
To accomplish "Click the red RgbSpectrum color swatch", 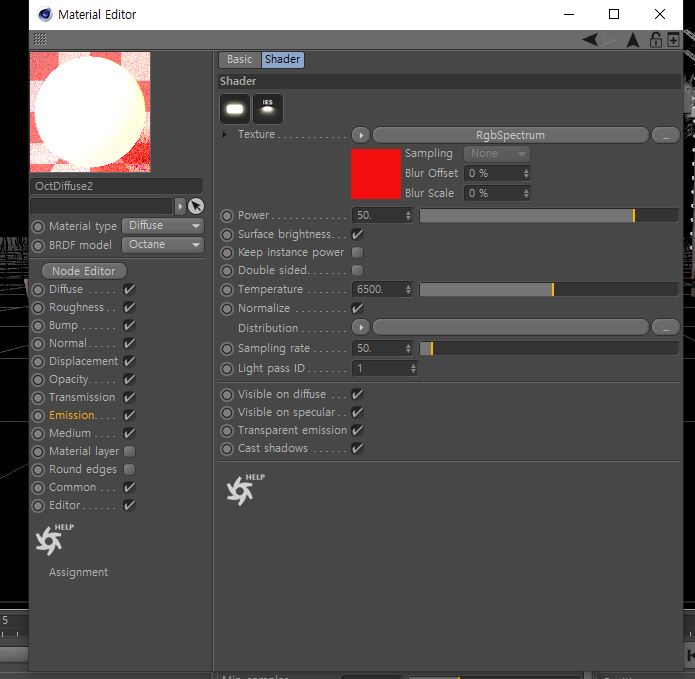I will pyautogui.click(x=376, y=174).
